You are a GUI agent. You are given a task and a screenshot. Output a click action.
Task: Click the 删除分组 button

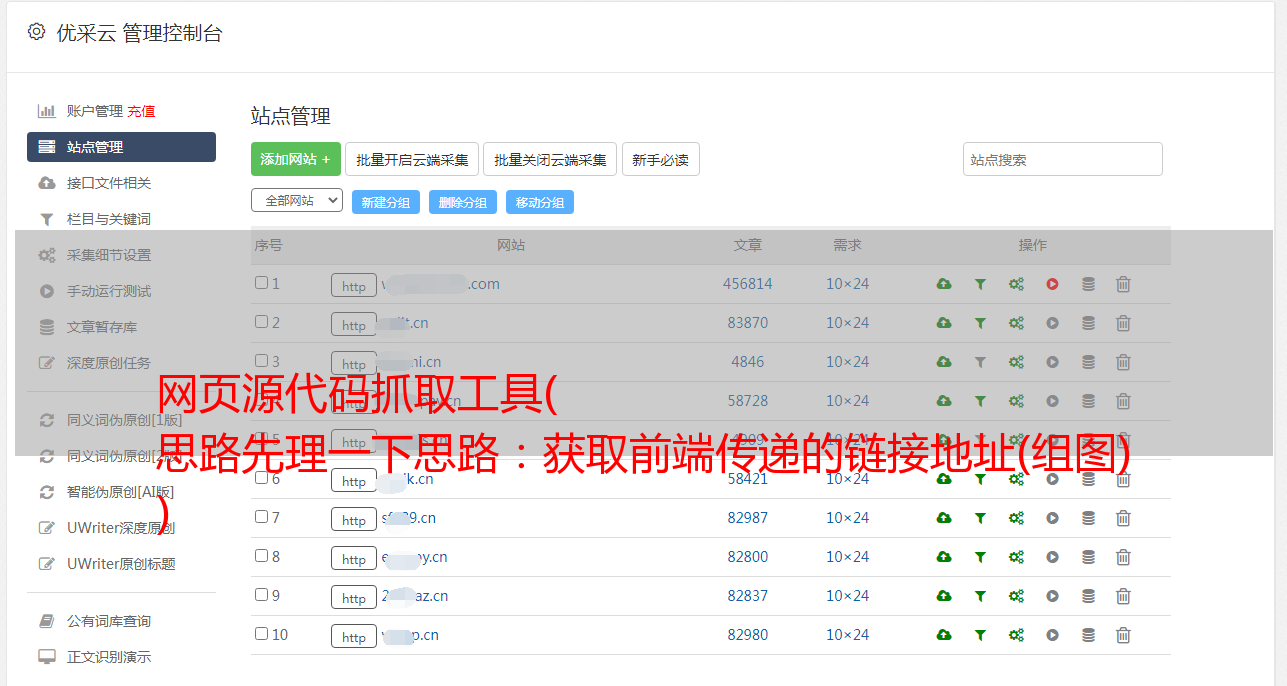pos(463,202)
